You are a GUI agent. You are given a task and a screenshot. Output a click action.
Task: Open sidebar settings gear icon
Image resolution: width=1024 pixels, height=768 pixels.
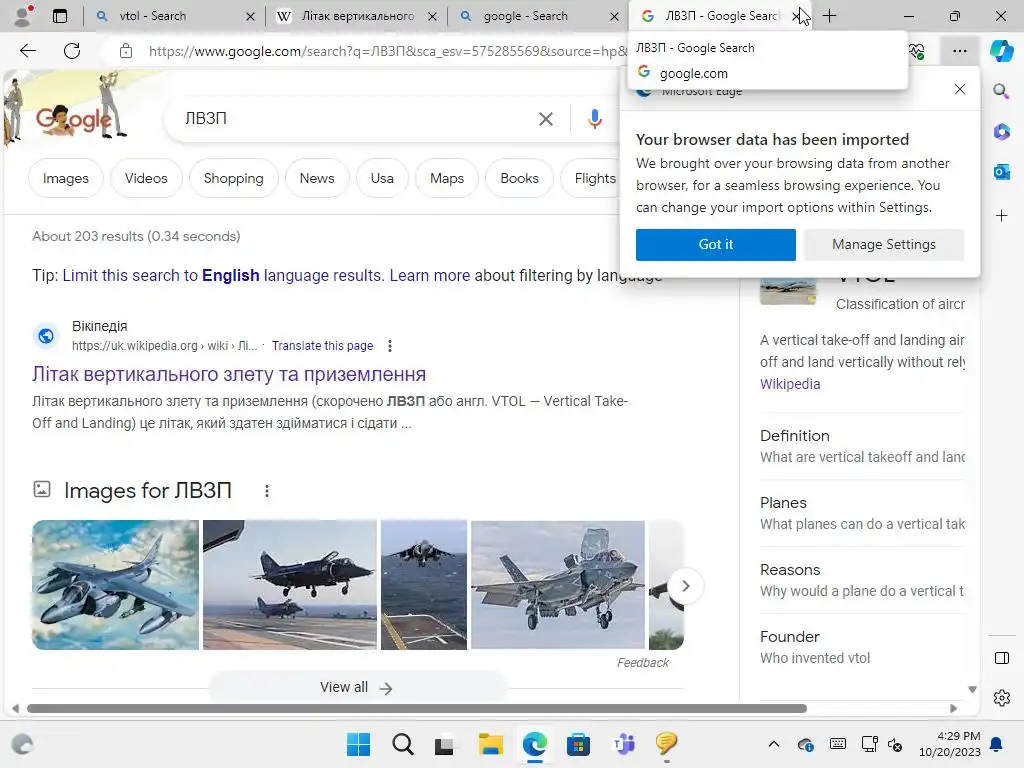(x=1001, y=698)
